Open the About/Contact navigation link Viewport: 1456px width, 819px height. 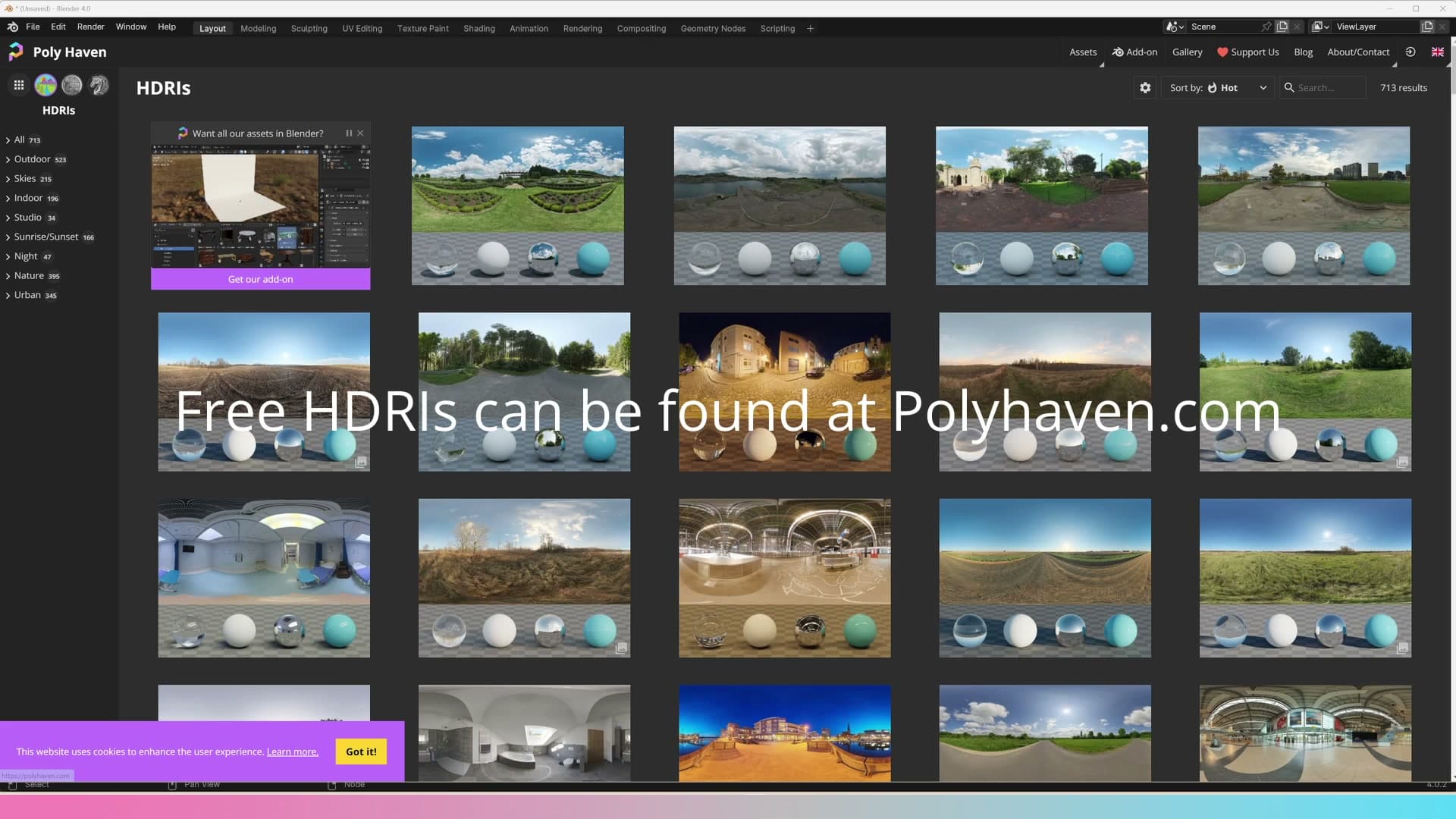click(1359, 52)
